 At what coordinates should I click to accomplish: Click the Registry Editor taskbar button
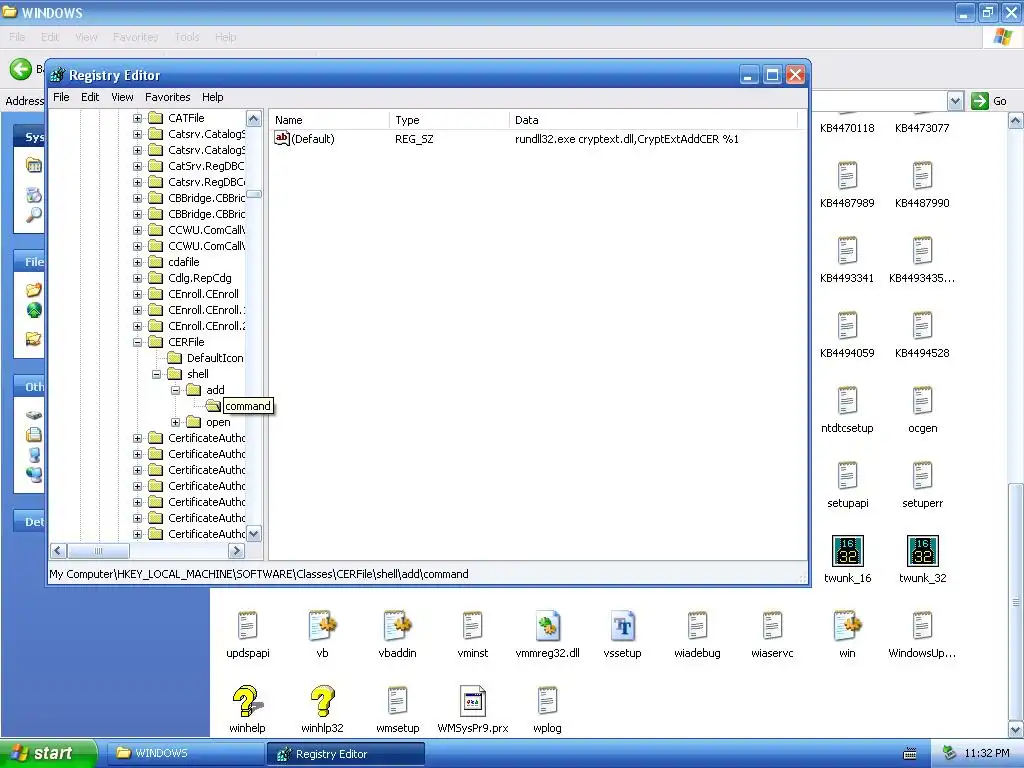(345, 754)
